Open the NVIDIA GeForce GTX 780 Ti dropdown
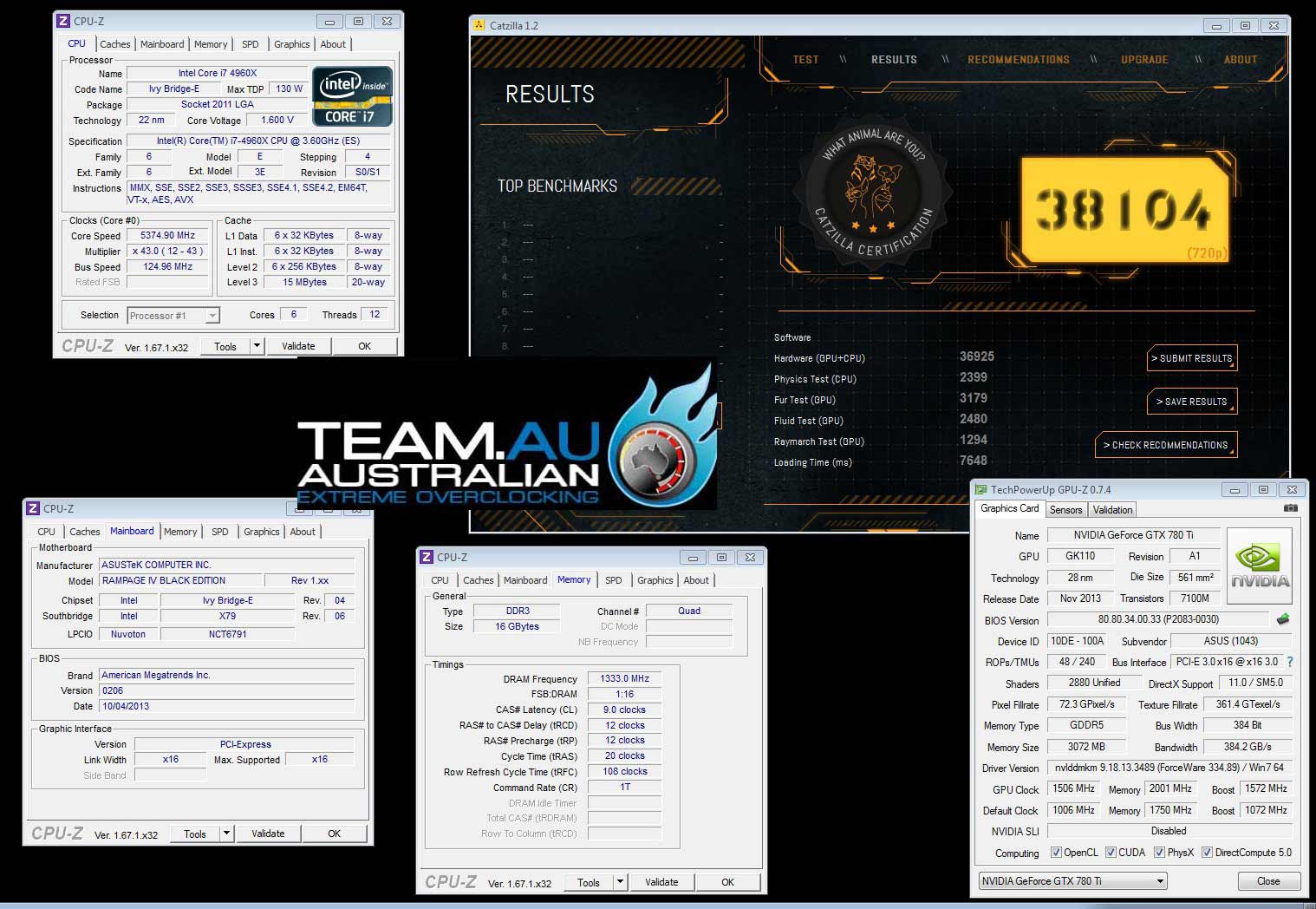 (x=1160, y=881)
